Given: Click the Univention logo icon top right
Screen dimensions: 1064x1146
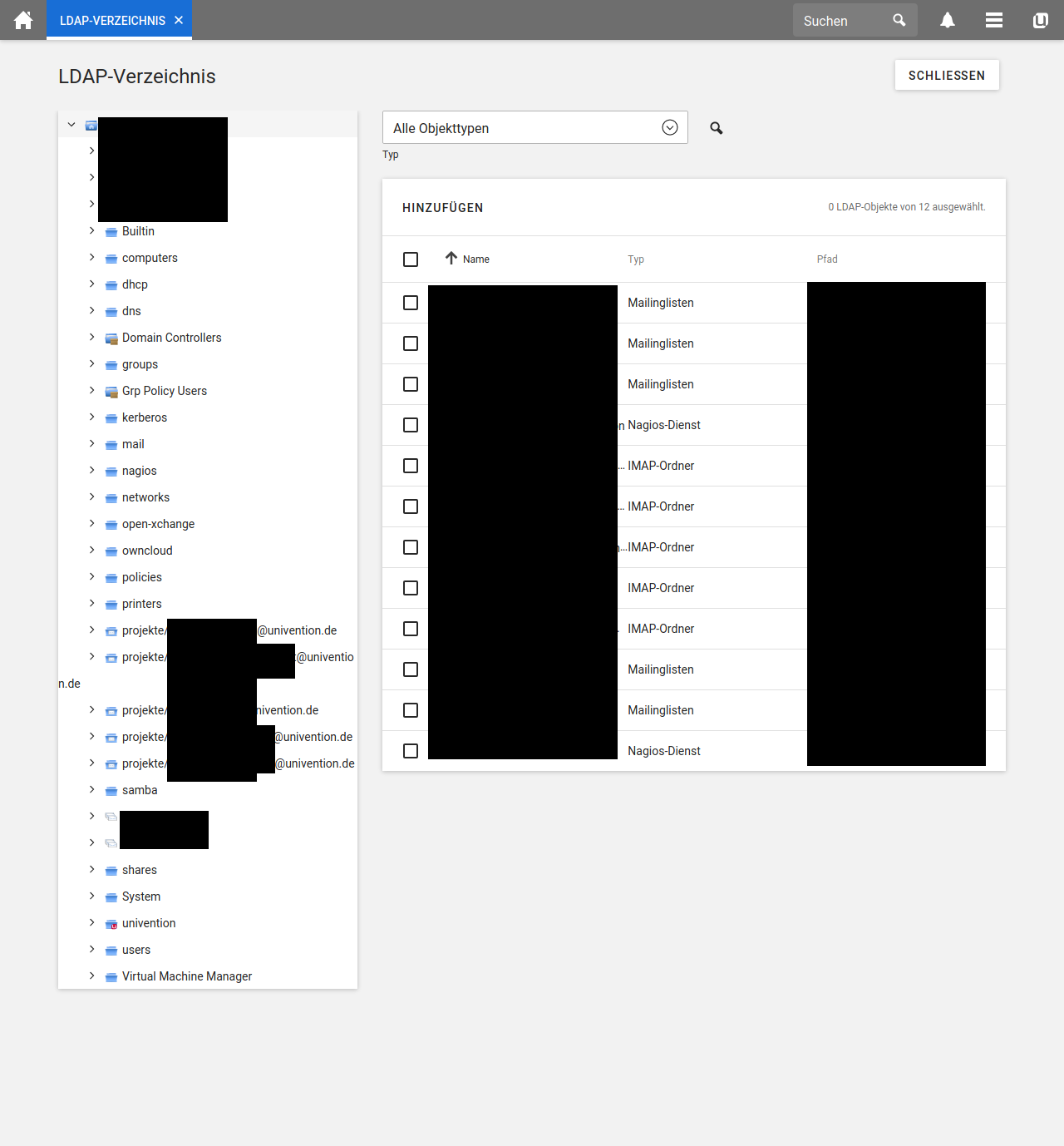Looking at the screenshot, I should 1040,20.
